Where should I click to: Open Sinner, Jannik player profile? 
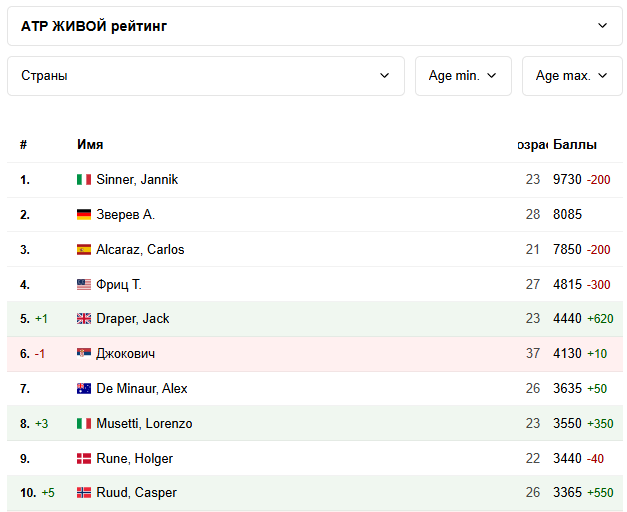137,180
